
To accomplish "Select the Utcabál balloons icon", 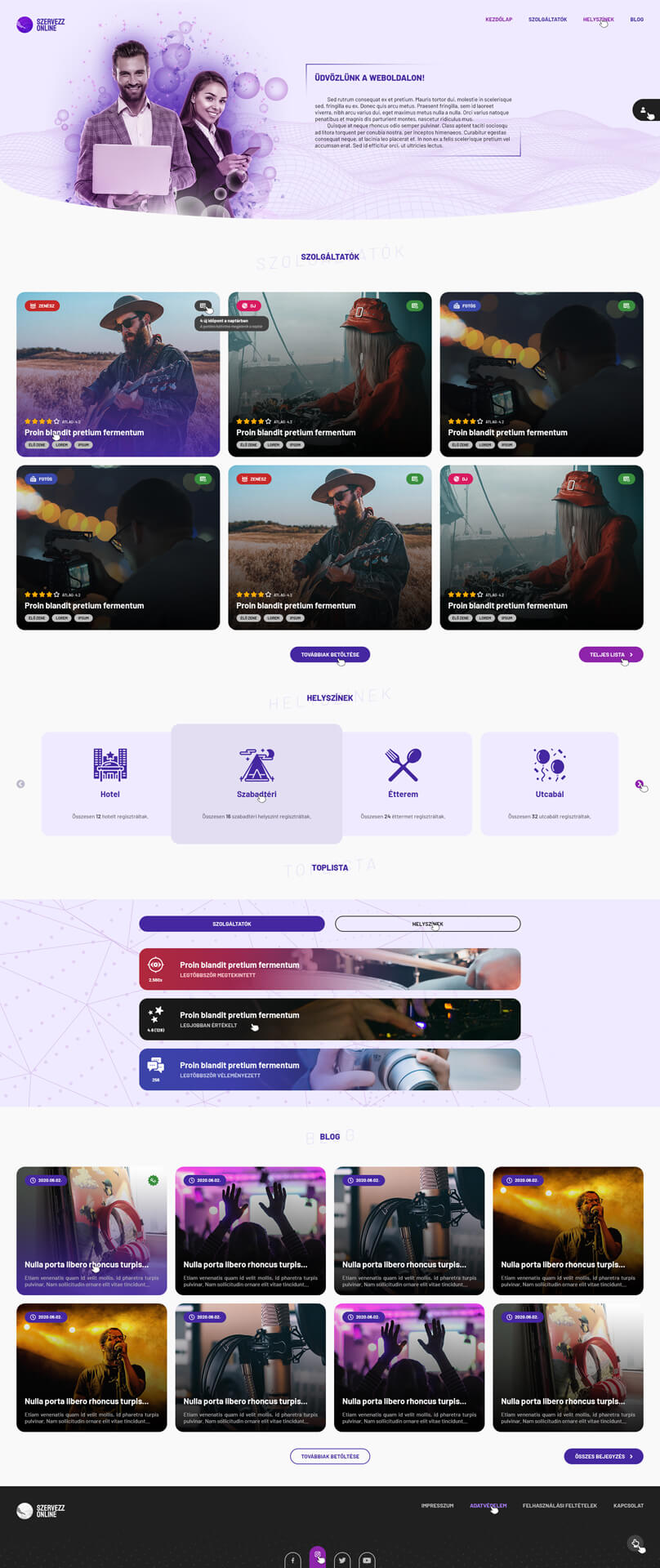I will [550, 765].
